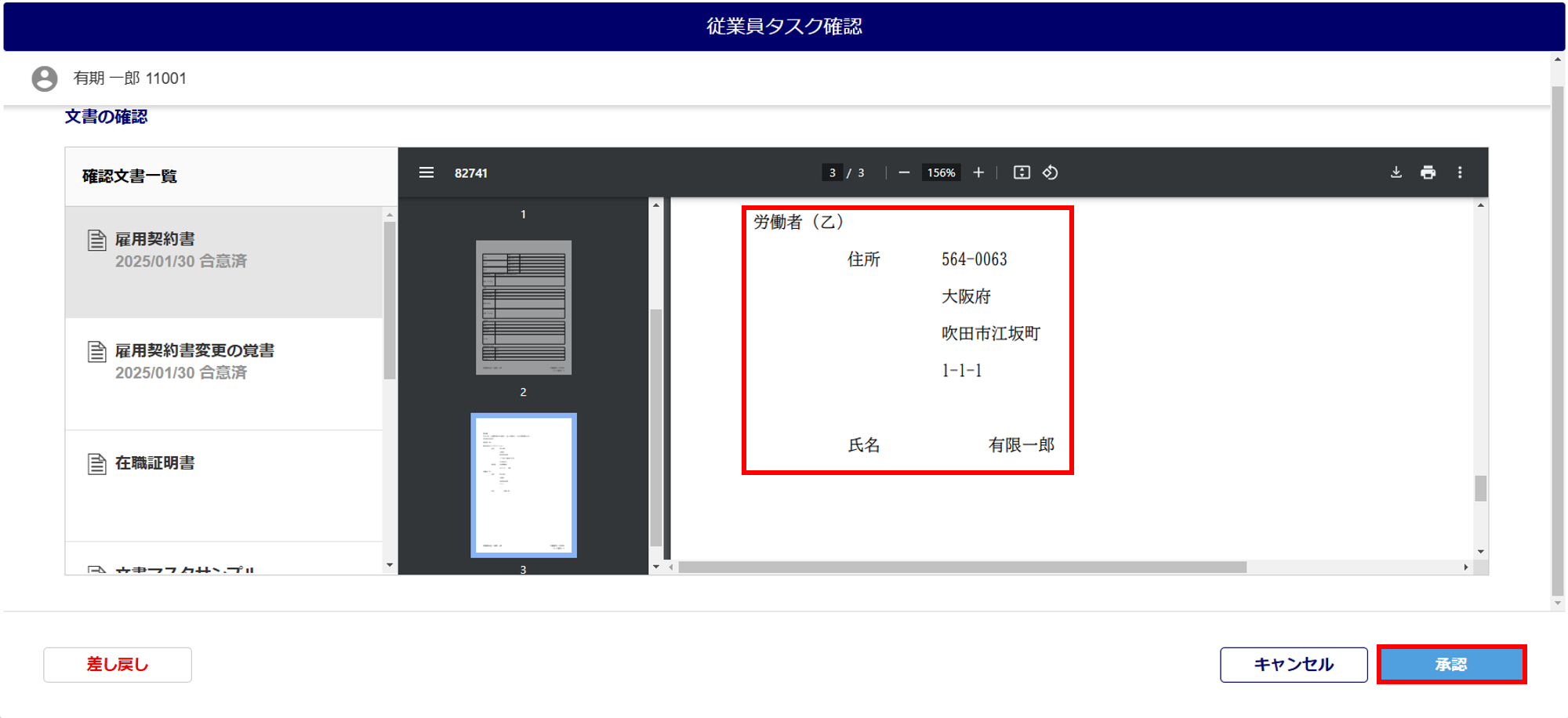This screenshot has height=718, width=1568.
Task: Click the zoom in plus icon
Action: coord(978,172)
